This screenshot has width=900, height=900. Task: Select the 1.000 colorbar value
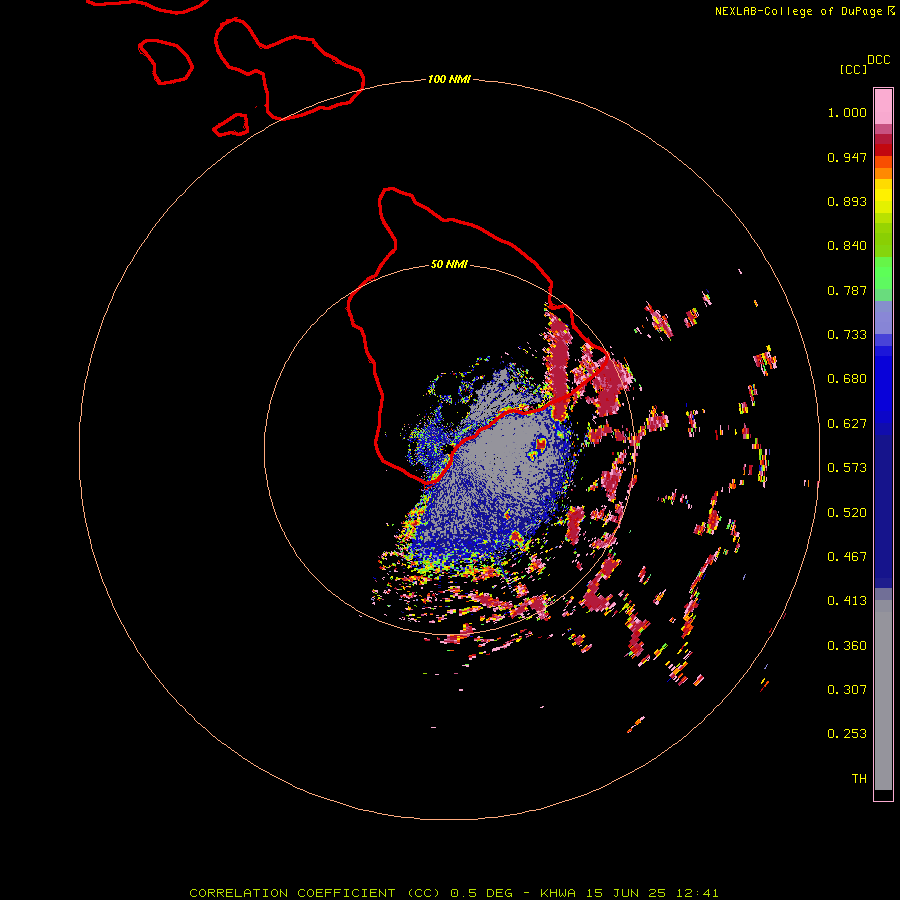[x=847, y=112]
